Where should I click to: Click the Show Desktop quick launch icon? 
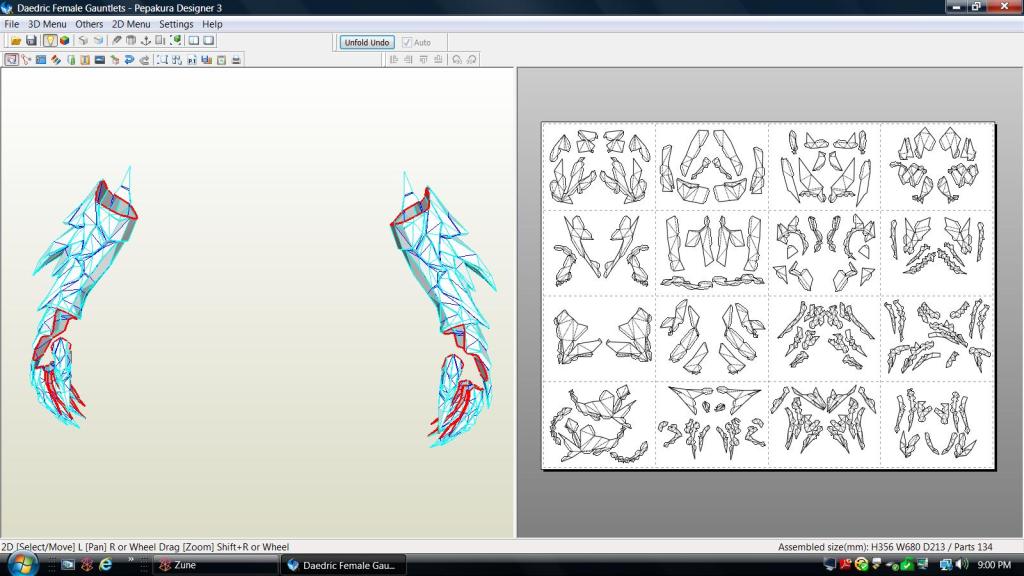[68, 565]
